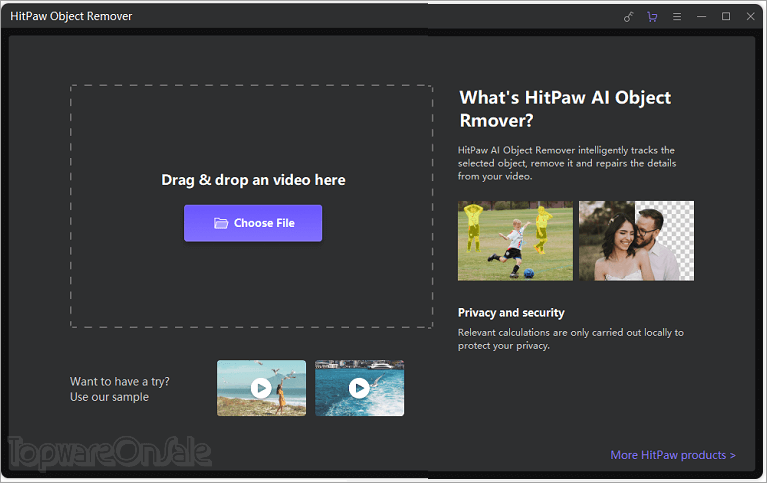Play the ocean boat wake sample video
Viewport: 767px width, 483px height.
[x=360, y=388]
